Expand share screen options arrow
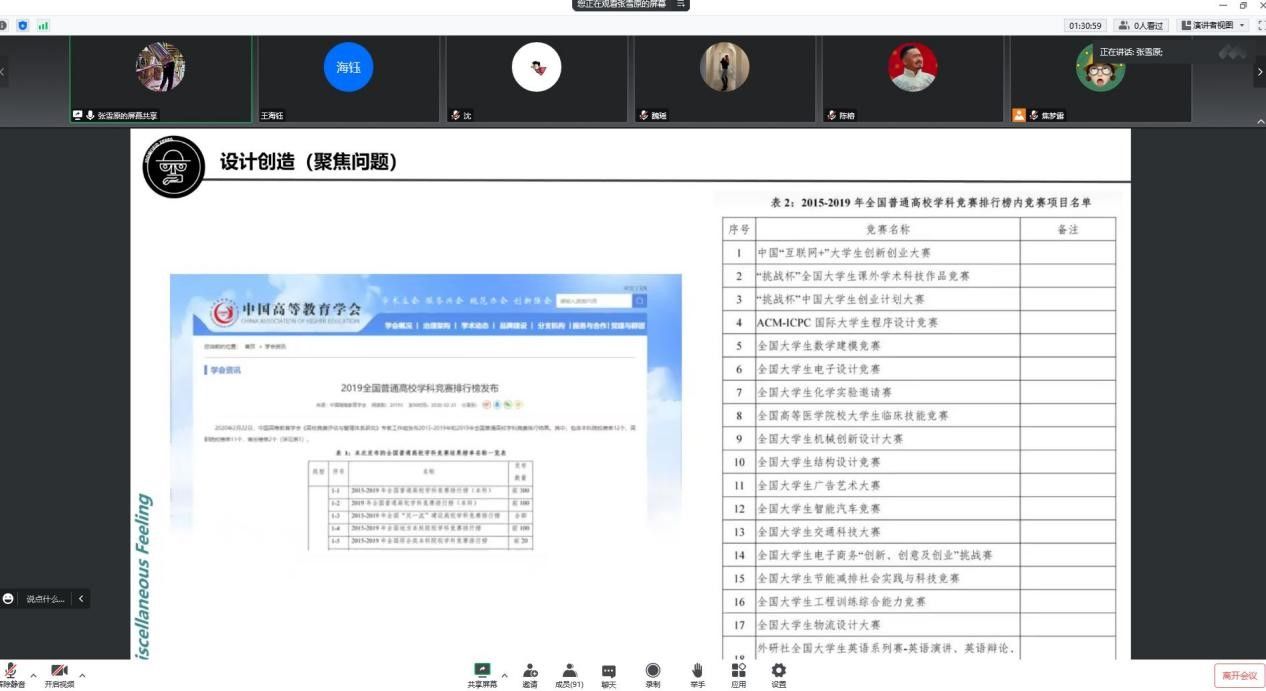Viewport: 1266px width, 691px height. tap(504, 675)
